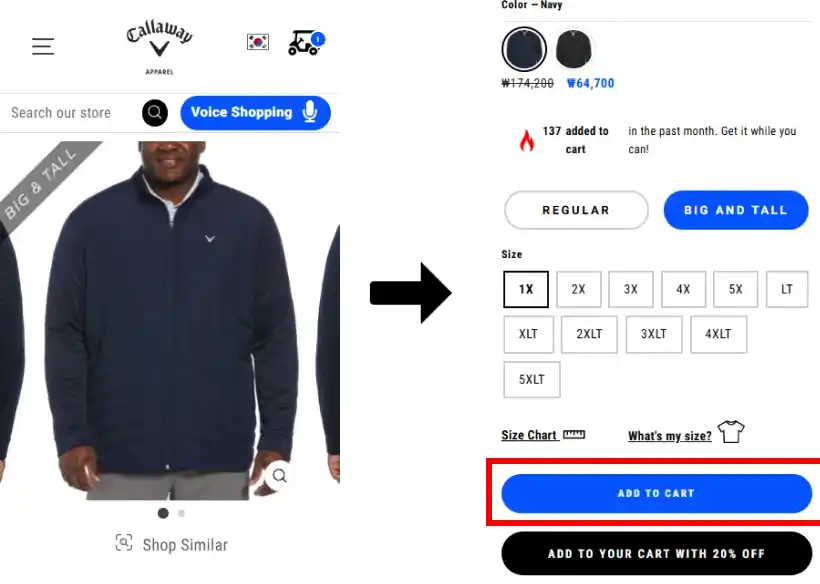Pick size 5XLT
The height and width of the screenshot is (584, 820).
(x=532, y=380)
